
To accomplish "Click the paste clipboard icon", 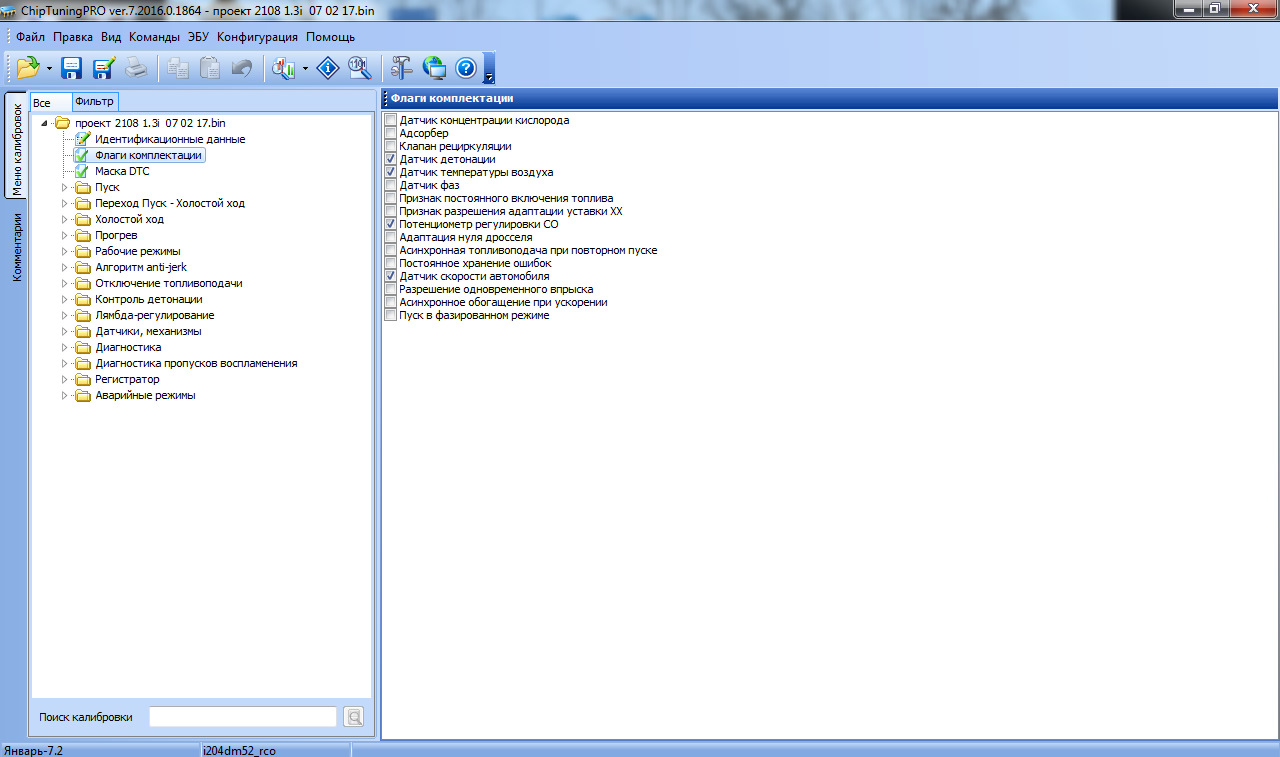I will (210, 68).
